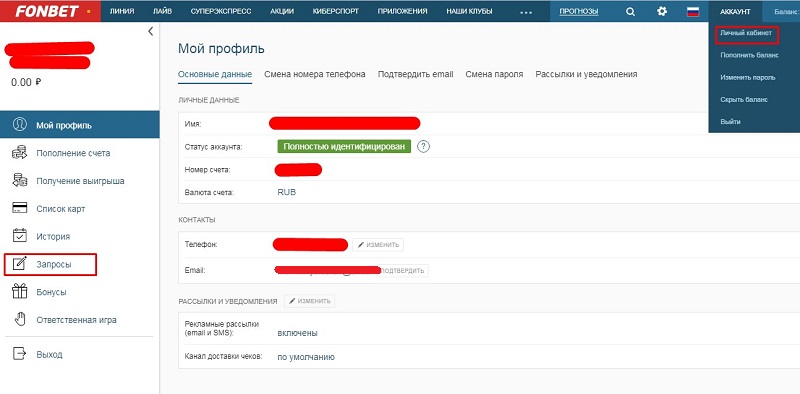
Task: Open the settings gear icon
Action: (662, 11)
